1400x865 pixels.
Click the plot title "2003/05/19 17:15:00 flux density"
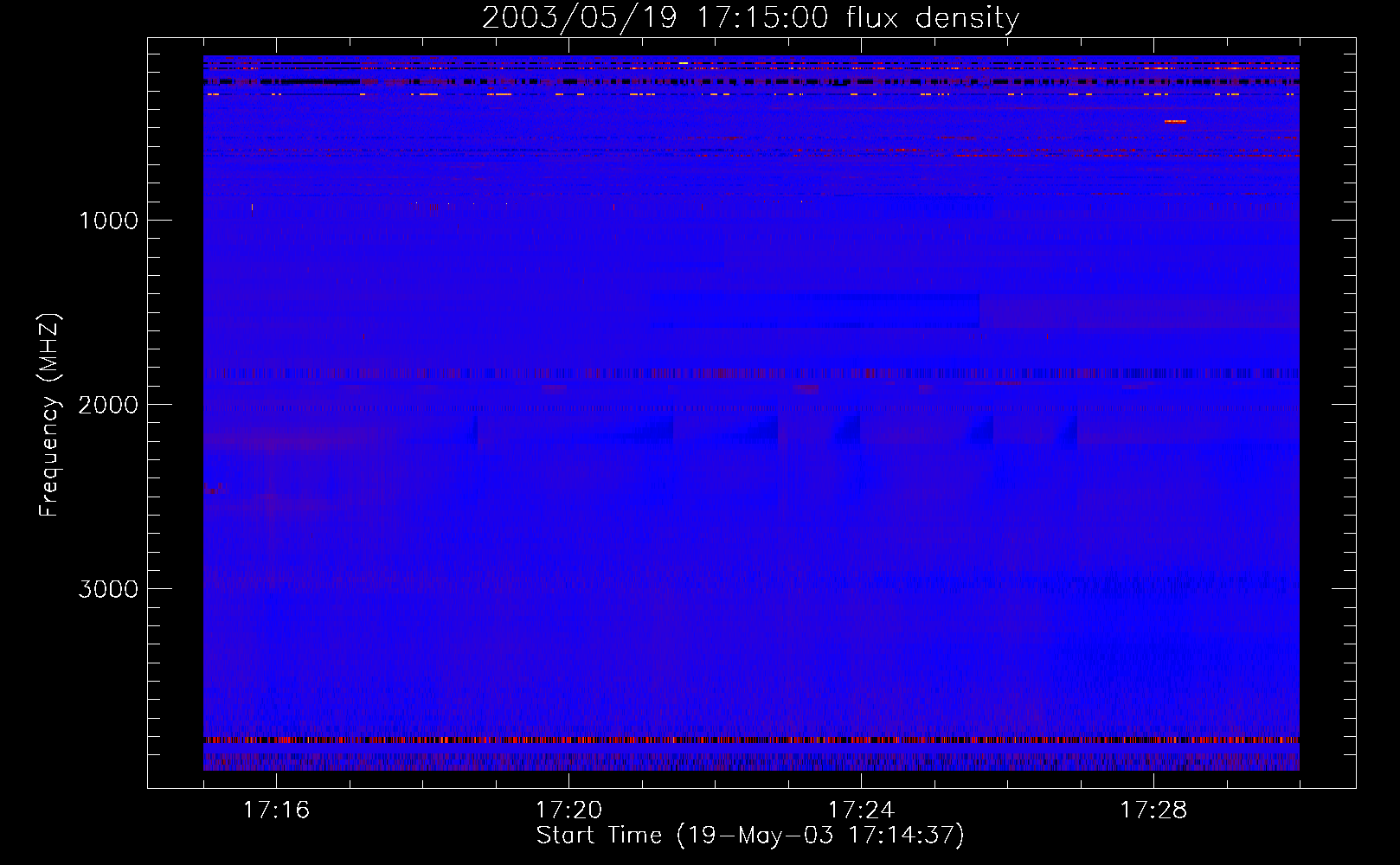click(750, 17)
